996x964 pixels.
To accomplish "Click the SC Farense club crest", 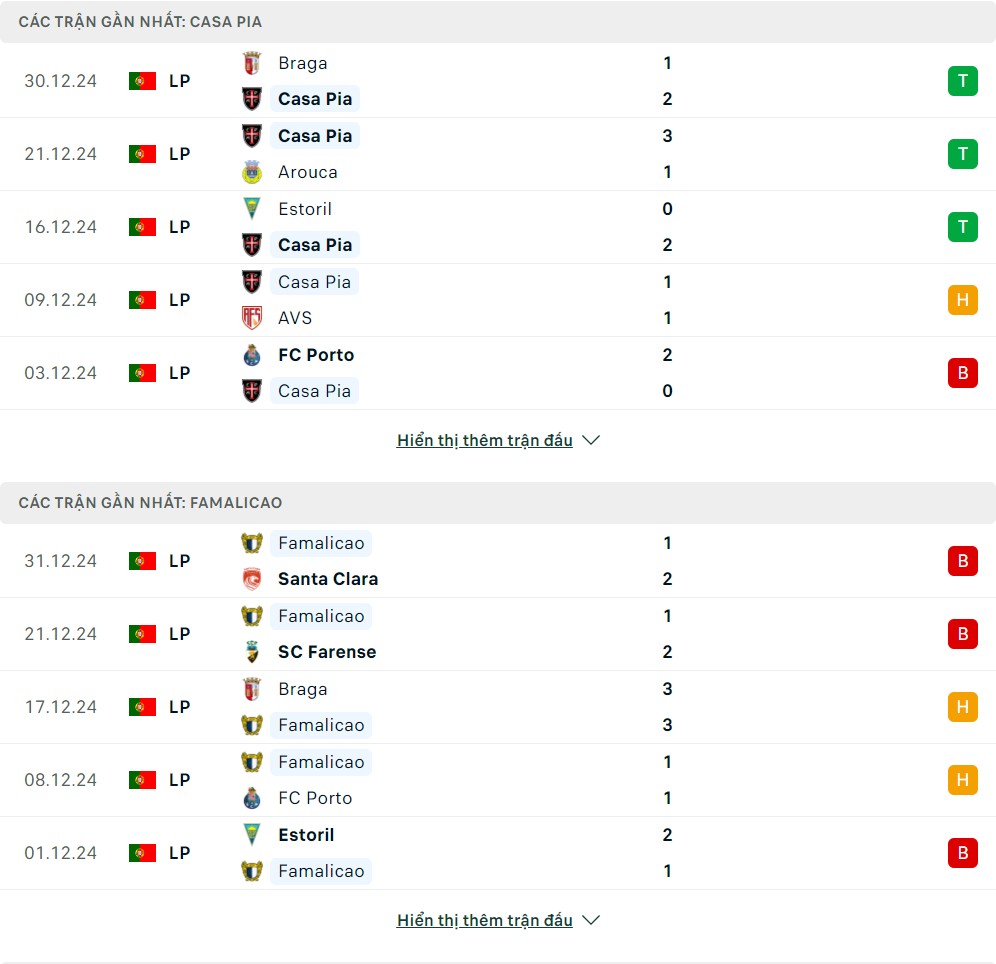I will click(x=252, y=652).
